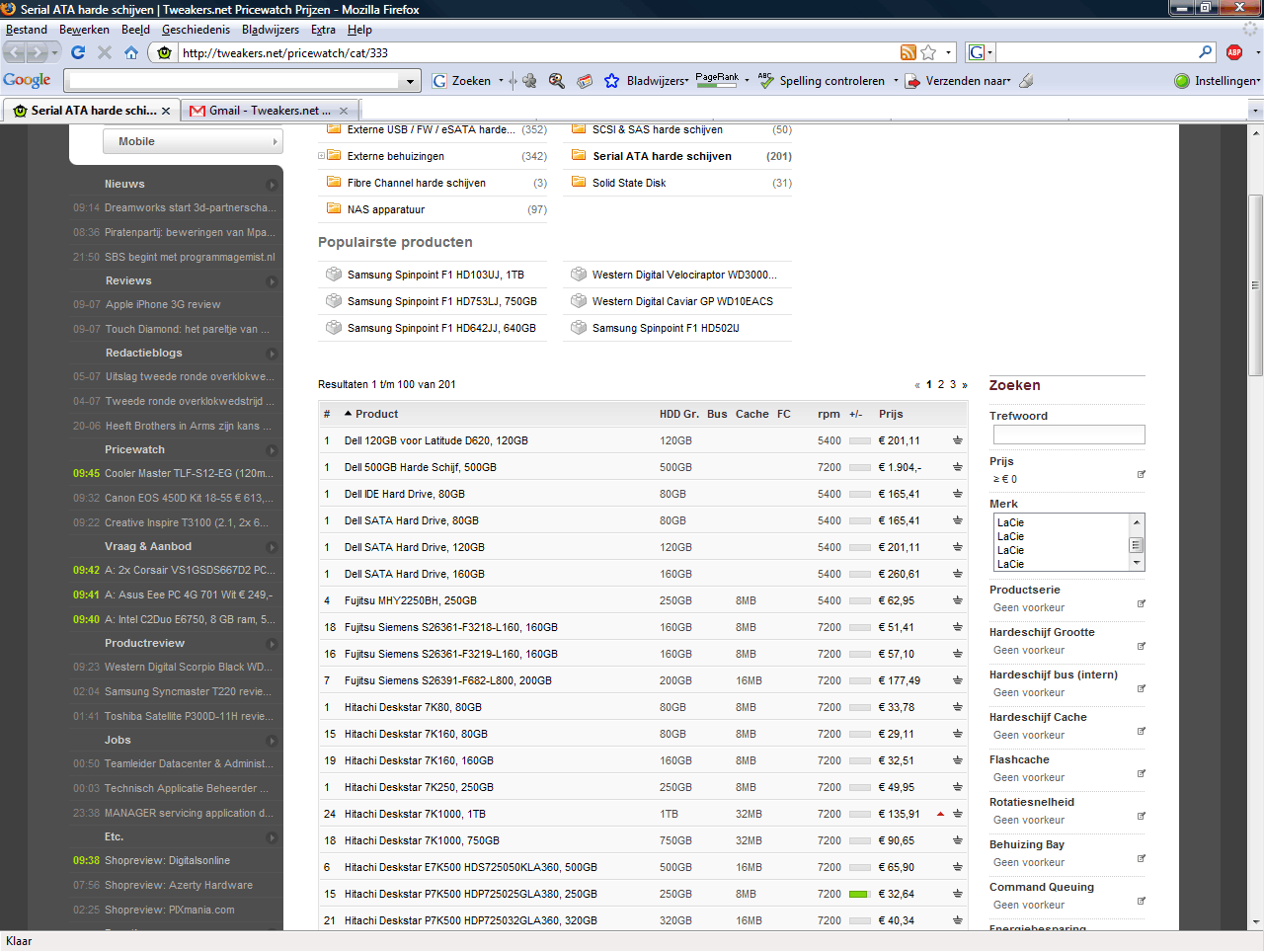Click the arrow beside the Nieuws sidebar header
The height and width of the screenshot is (952, 1264).
(272, 185)
